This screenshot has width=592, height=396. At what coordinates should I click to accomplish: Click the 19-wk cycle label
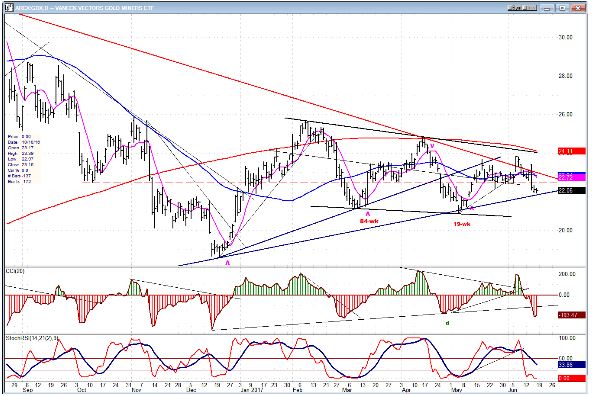click(461, 224)
